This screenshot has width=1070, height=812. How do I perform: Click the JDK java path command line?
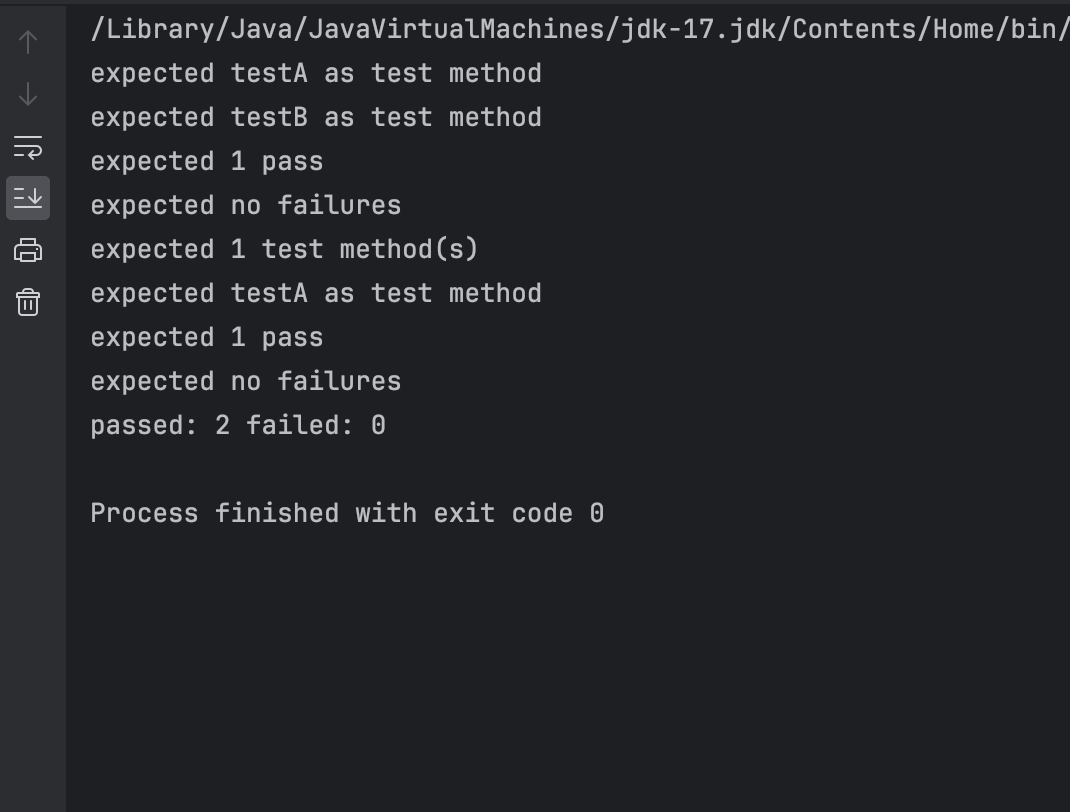[579, 29]
